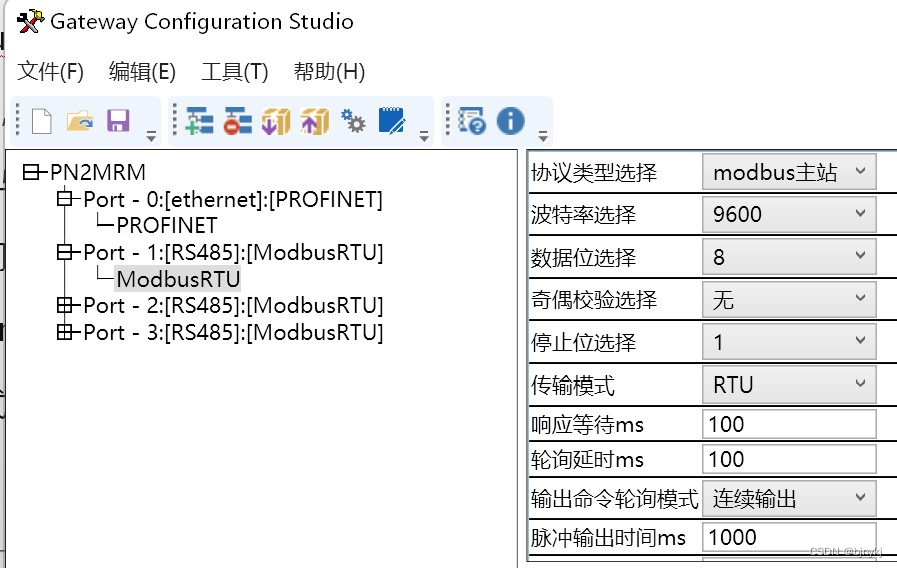The height and width of the screenshot is (568, 897).
Task: Click the 奇偶校验选择 label
Action: 594,300
